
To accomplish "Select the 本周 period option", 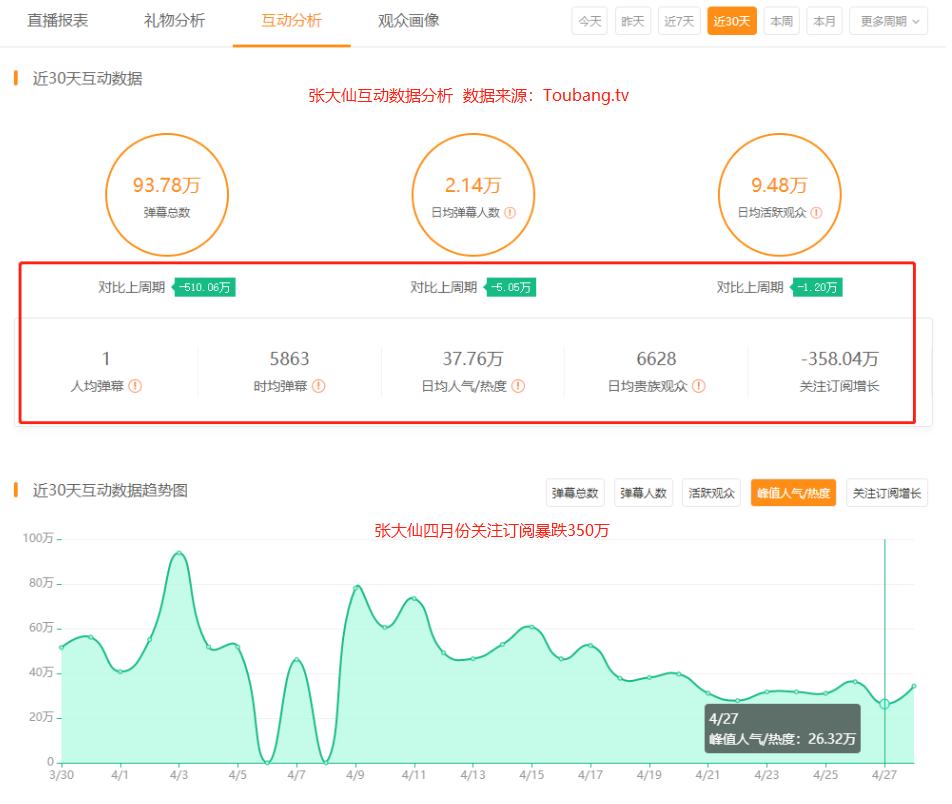I will click(x=781, y=20).
